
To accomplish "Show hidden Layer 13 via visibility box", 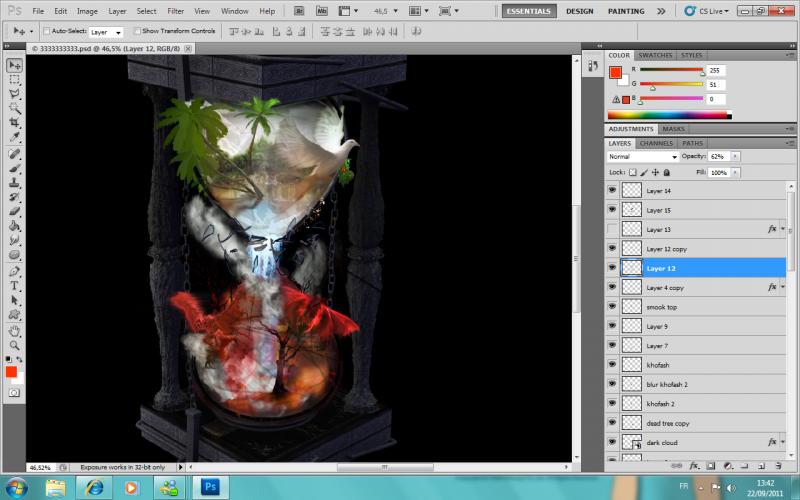I will pos(612,229).
